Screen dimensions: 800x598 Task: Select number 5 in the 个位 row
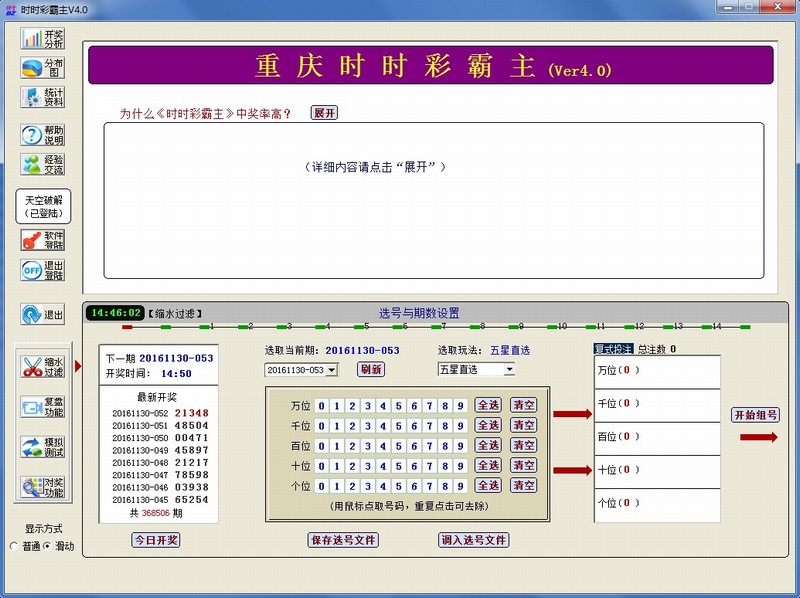[x=396, y=485]
